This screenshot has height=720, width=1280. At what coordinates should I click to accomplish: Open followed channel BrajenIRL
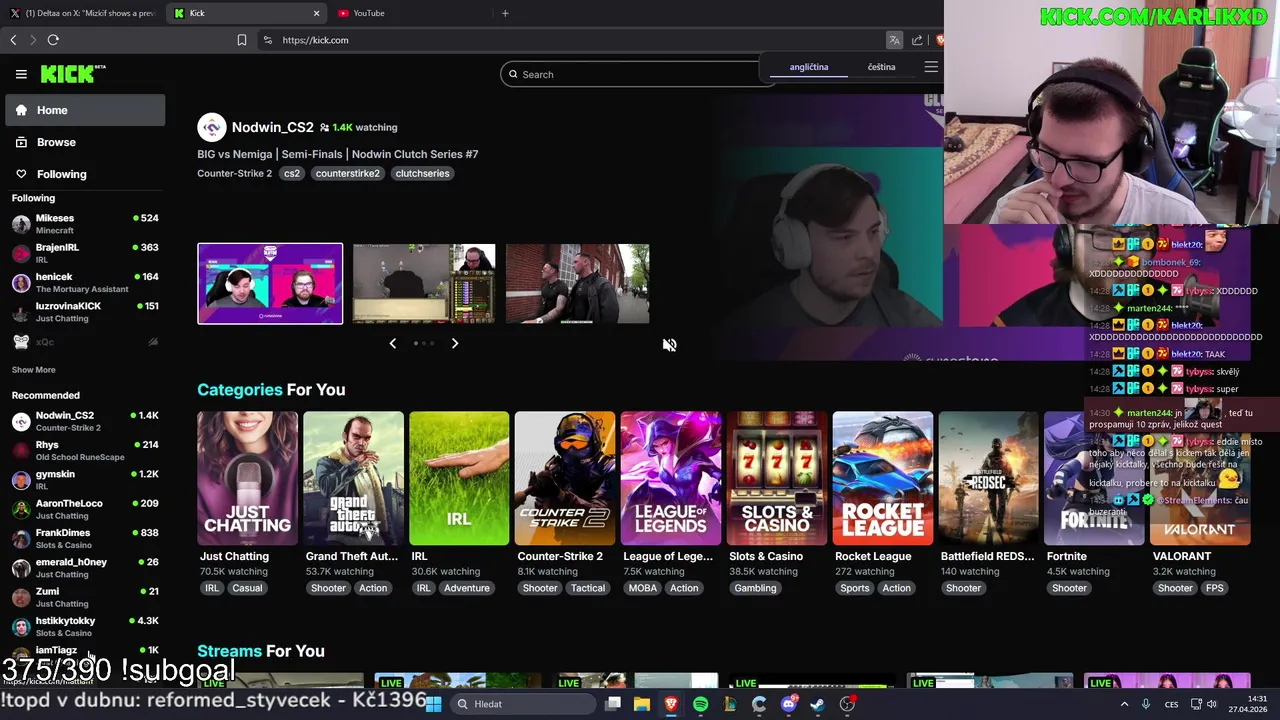(85, 253)
